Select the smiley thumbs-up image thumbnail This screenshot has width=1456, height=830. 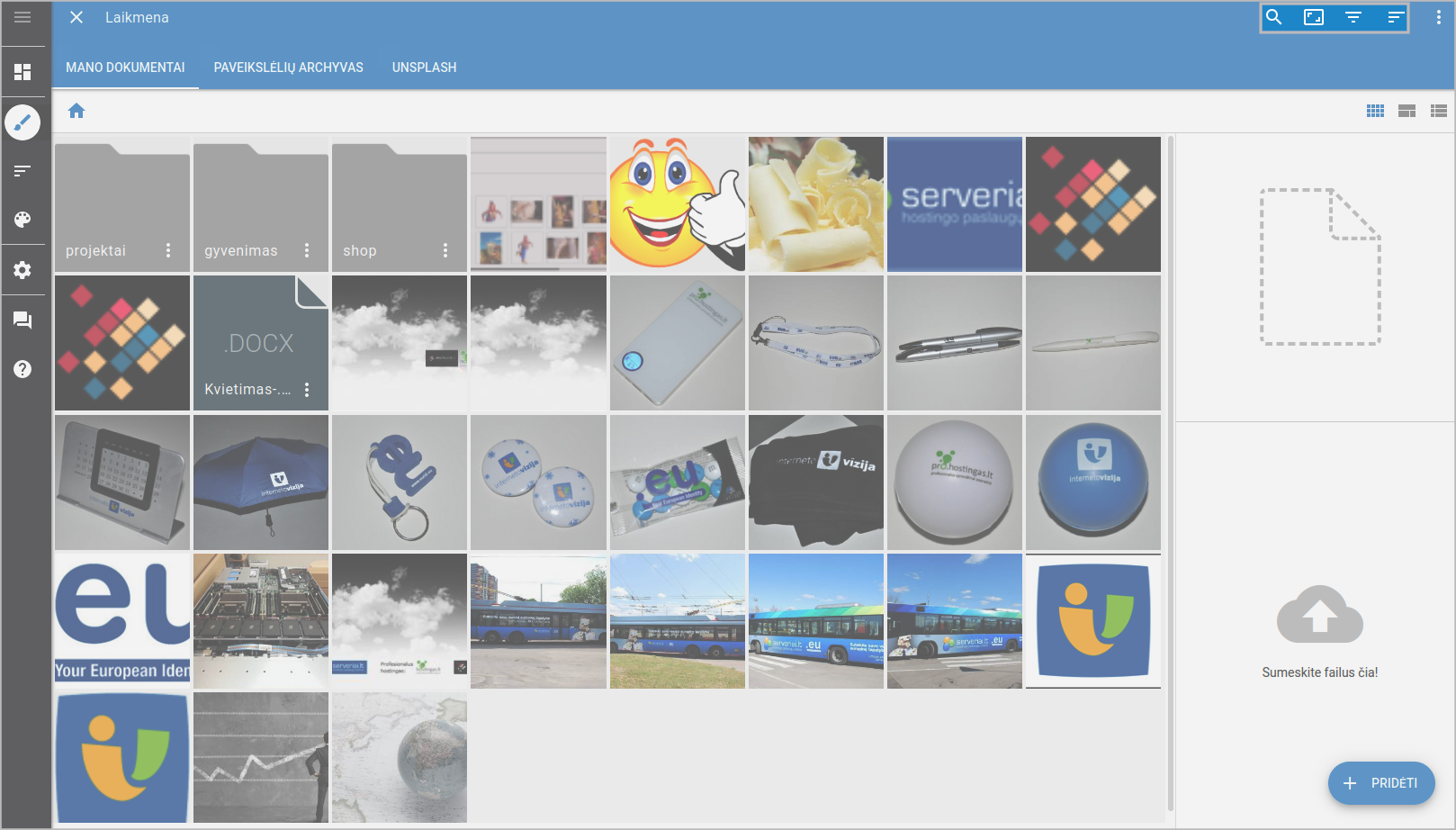click(678, 204)
